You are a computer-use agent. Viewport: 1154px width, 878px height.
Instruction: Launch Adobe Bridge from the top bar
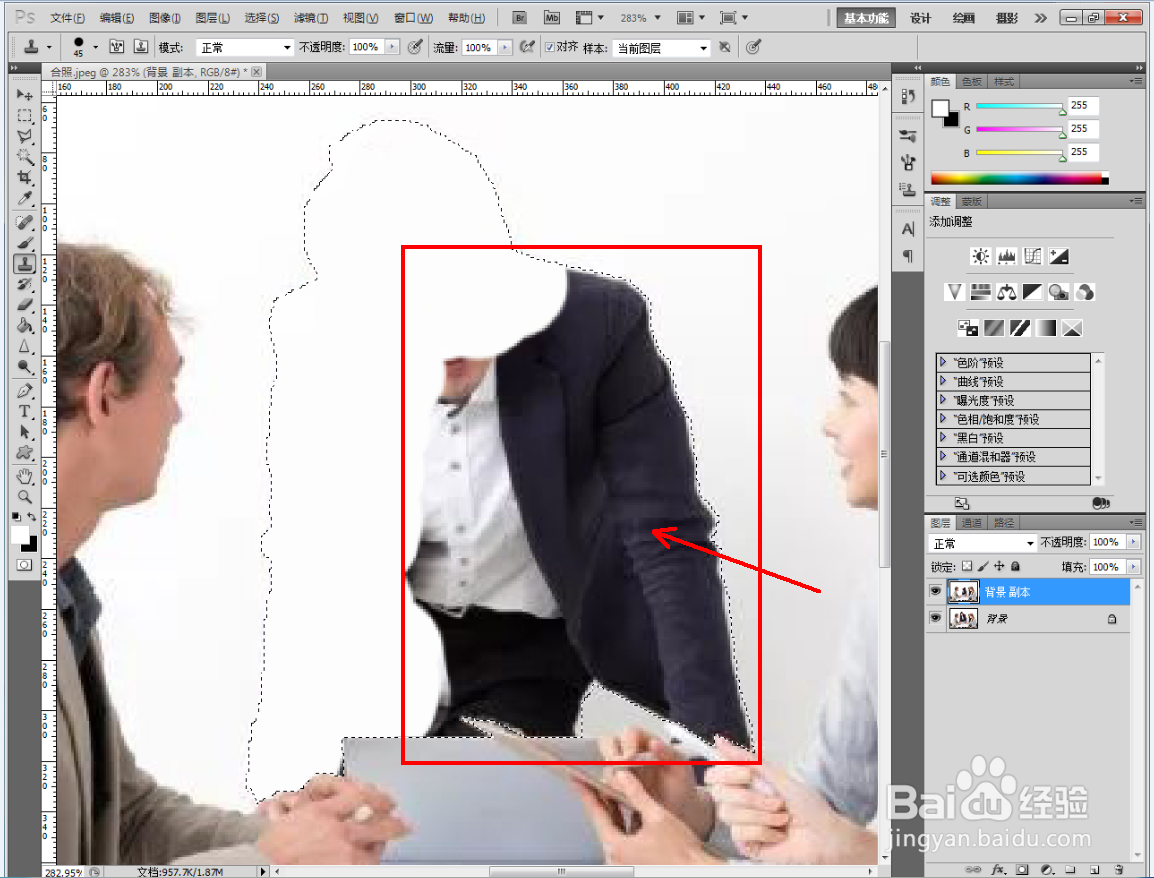point(520,18)
